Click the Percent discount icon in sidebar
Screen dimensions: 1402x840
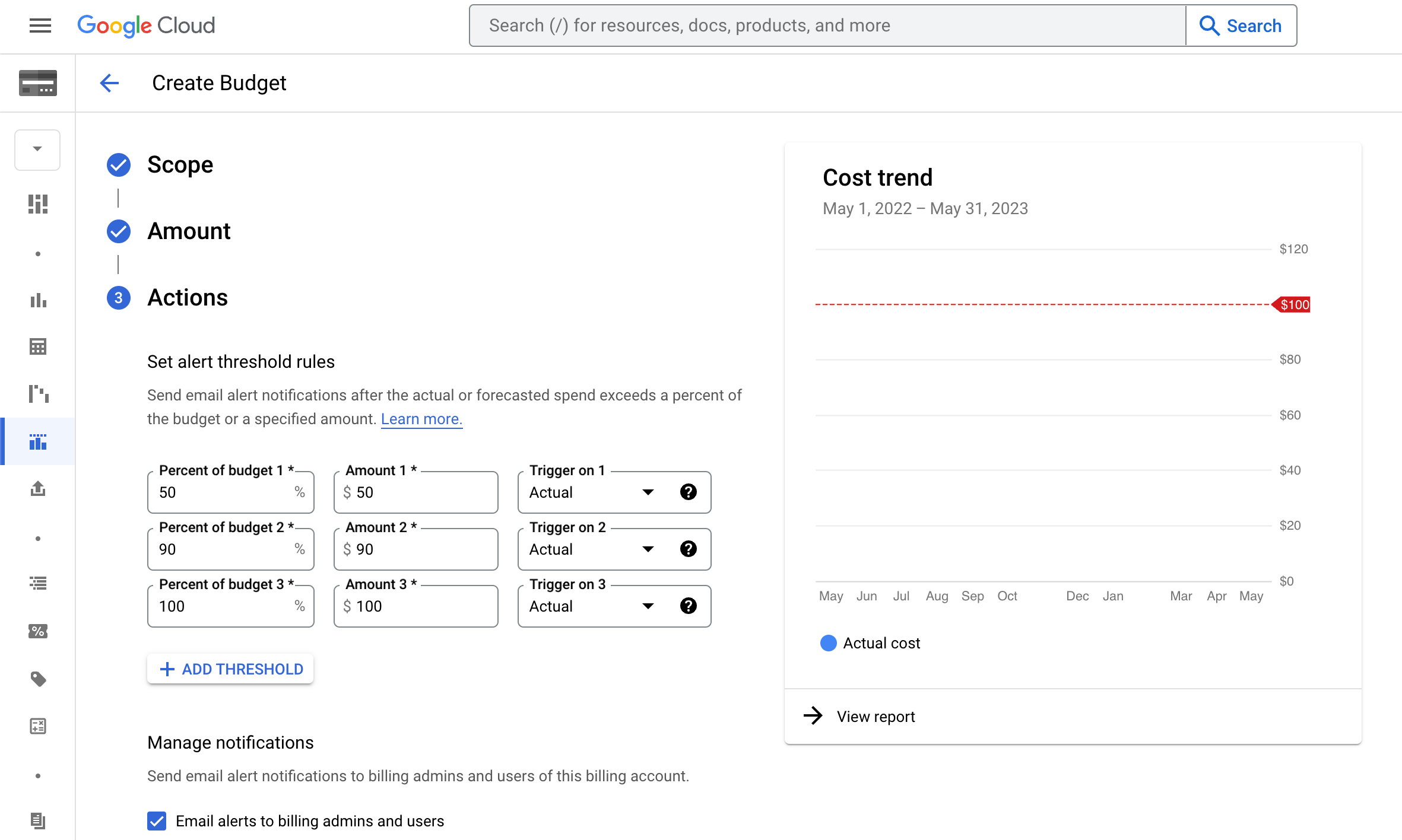(38, 631)
